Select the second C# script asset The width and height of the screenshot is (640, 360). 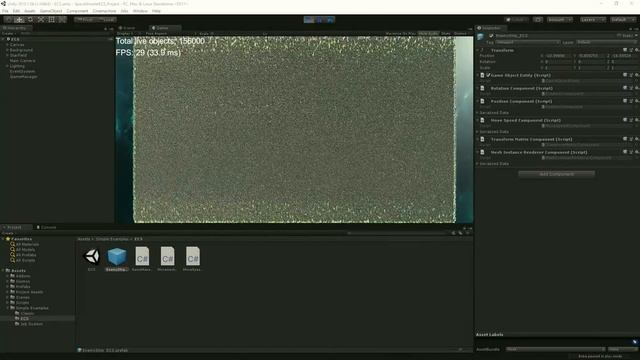[167, 257]
